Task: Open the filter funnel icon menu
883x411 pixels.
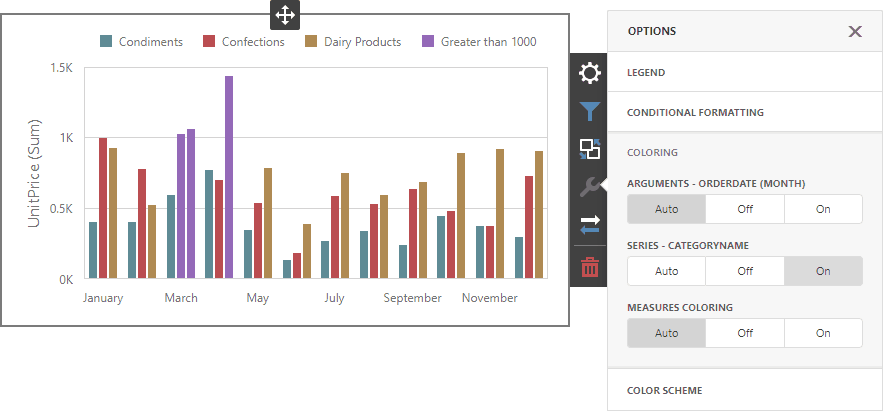Action: pos(590,111)
